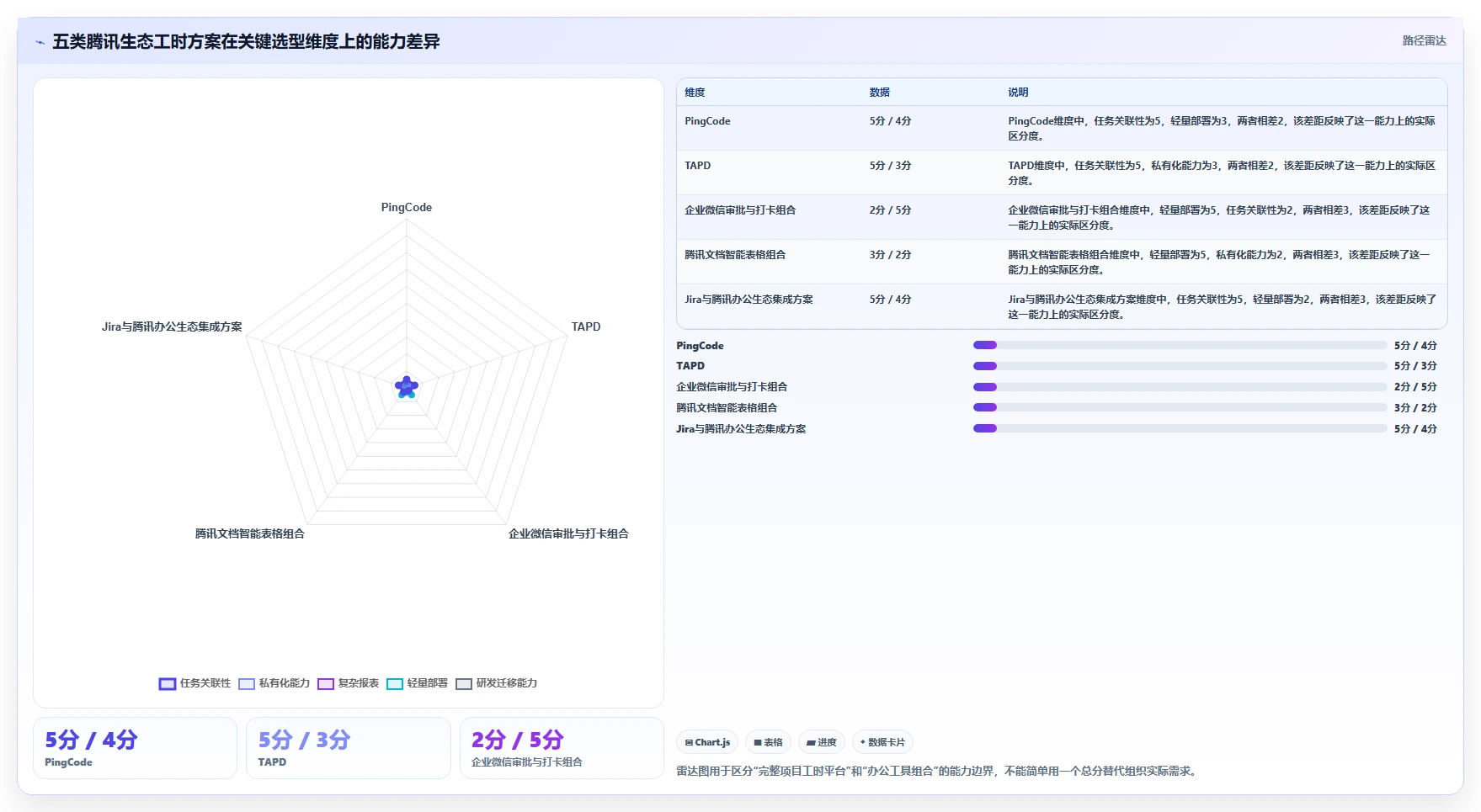The image size is (1481, 812).
Task: Click the 维度 column header
Action: pos(695,93)
